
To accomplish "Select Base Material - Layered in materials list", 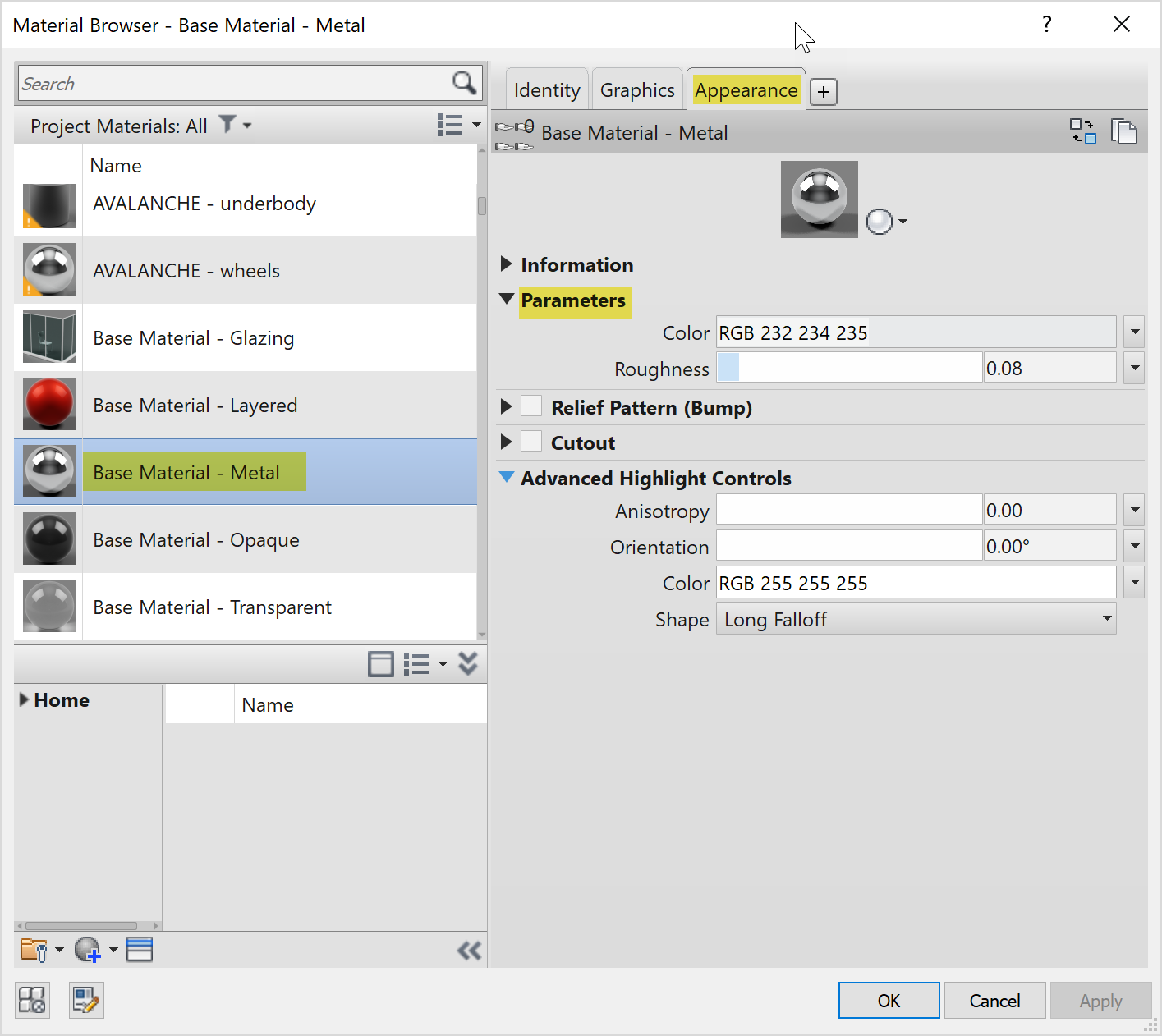I will pos(195,405).
